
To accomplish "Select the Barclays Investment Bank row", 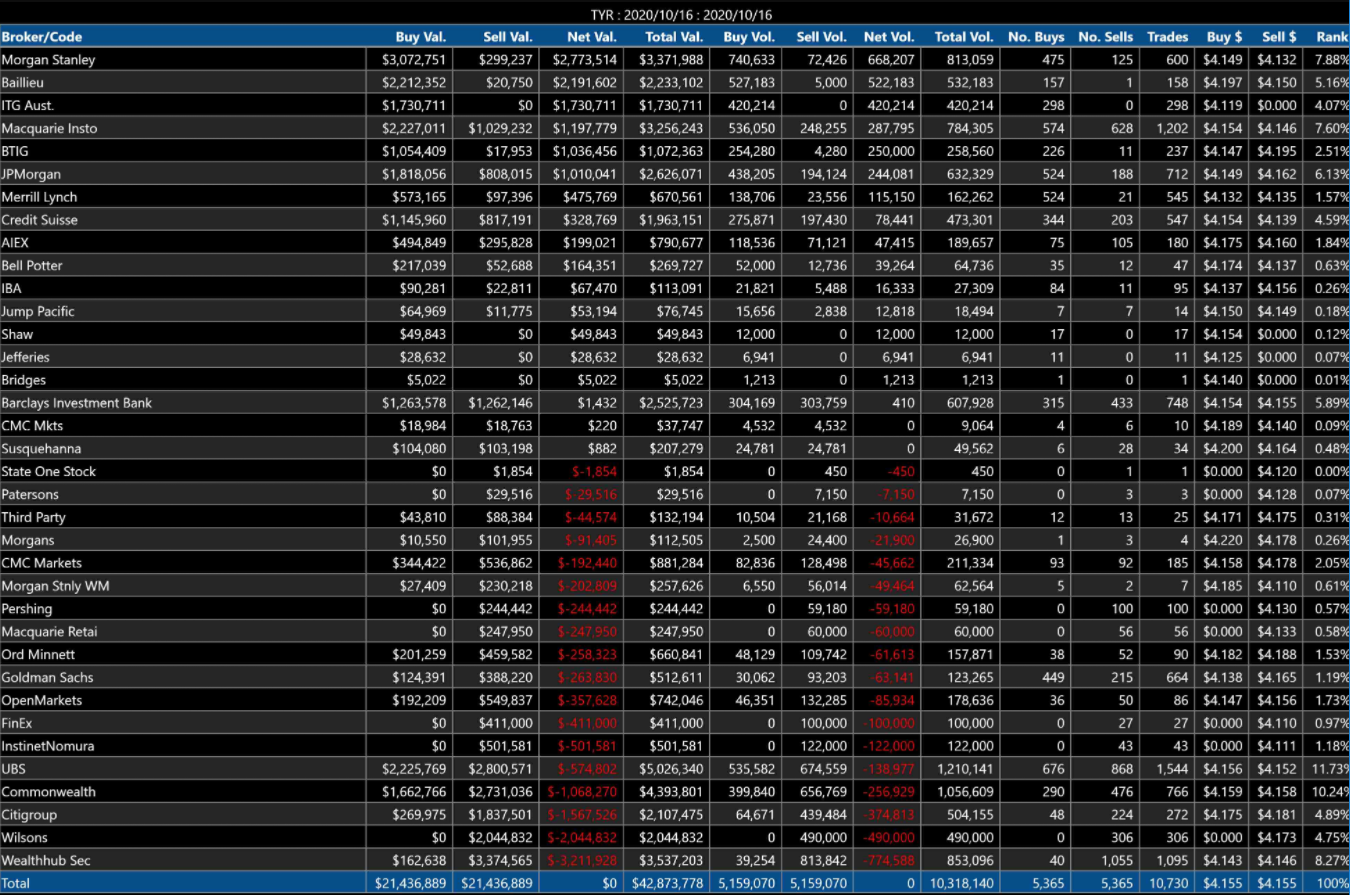I will coord(675,403).
